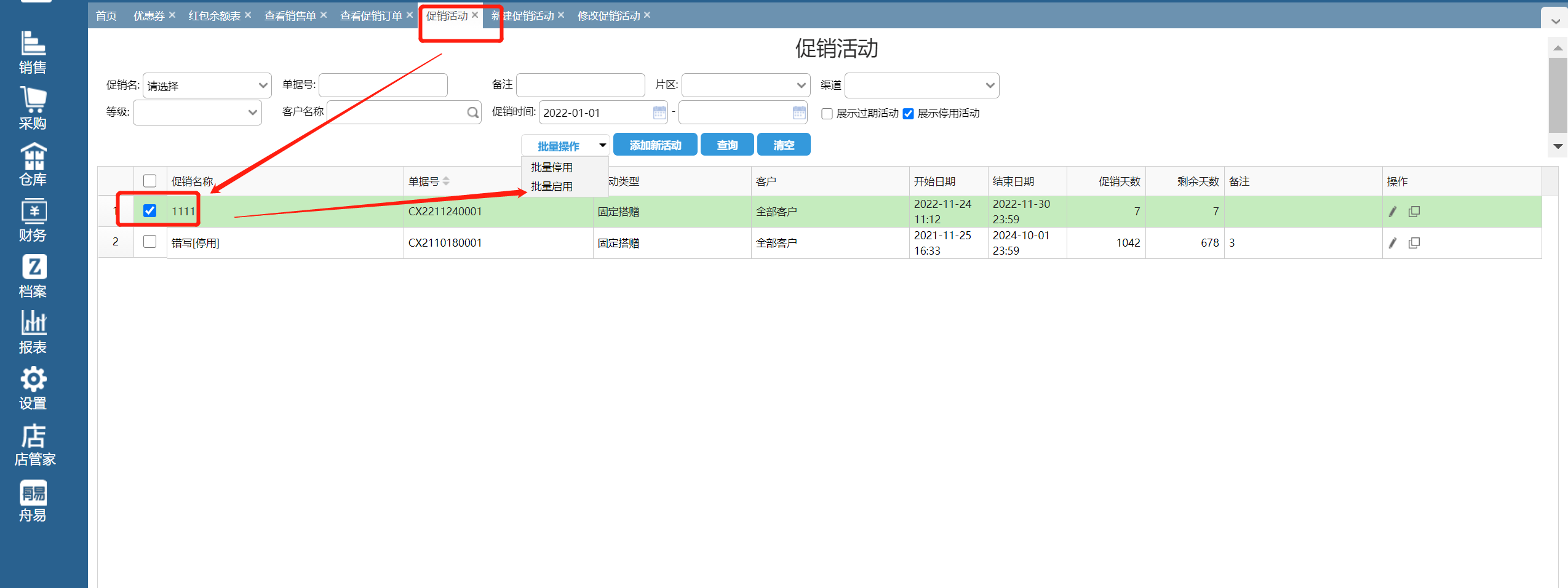Screen dimensions: 1568x588
Task: Click the edit pencil icon for promotion 1111
Action: tap(1393, 212)
